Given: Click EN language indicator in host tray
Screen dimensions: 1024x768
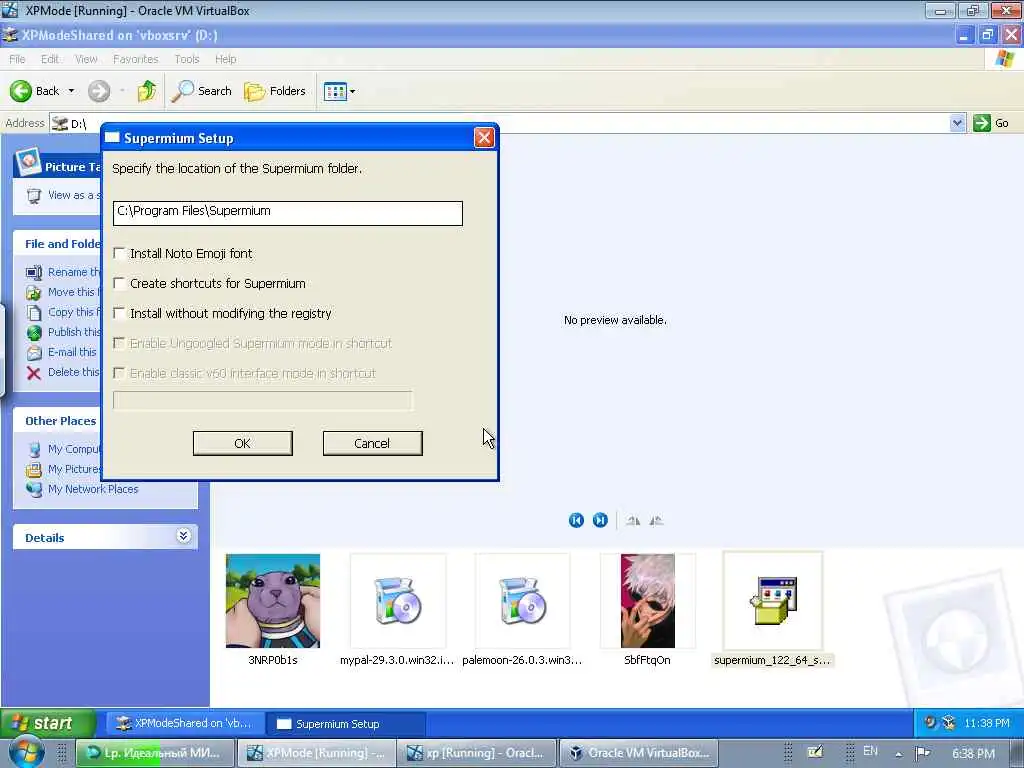Looking at the screenshot, I should [x=870, y=751].
